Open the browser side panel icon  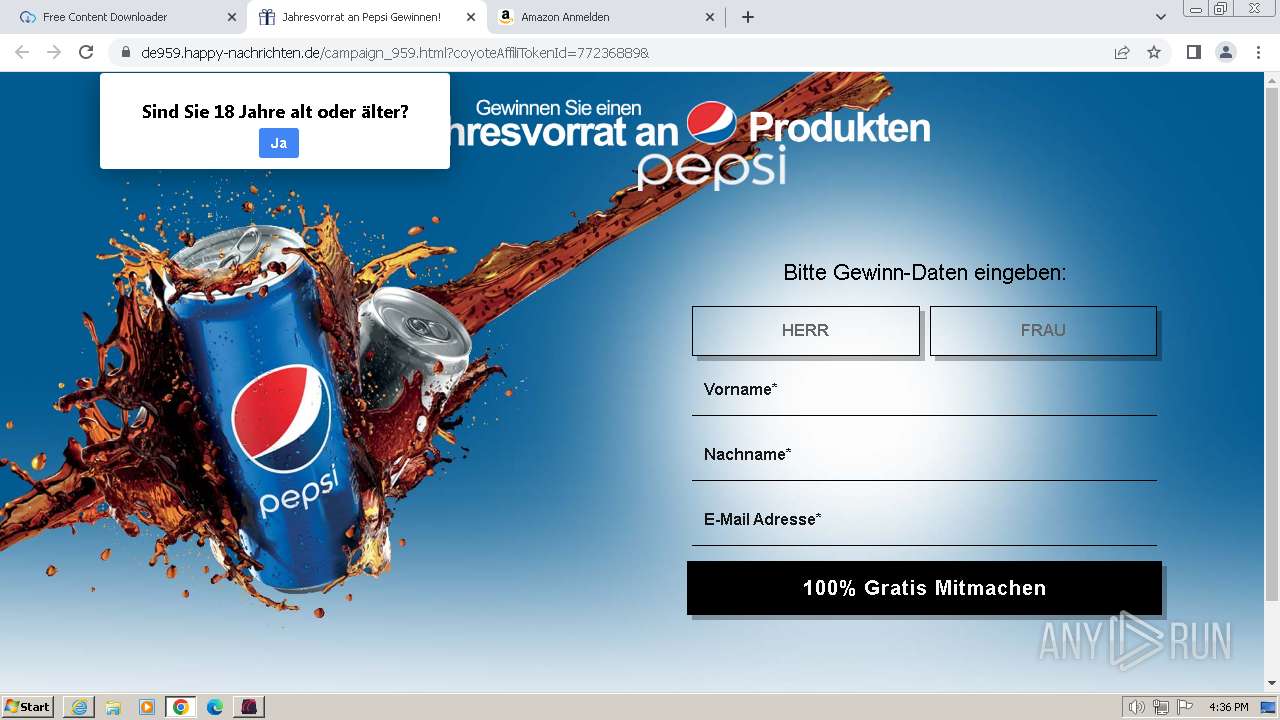(x=1193, y=52)
